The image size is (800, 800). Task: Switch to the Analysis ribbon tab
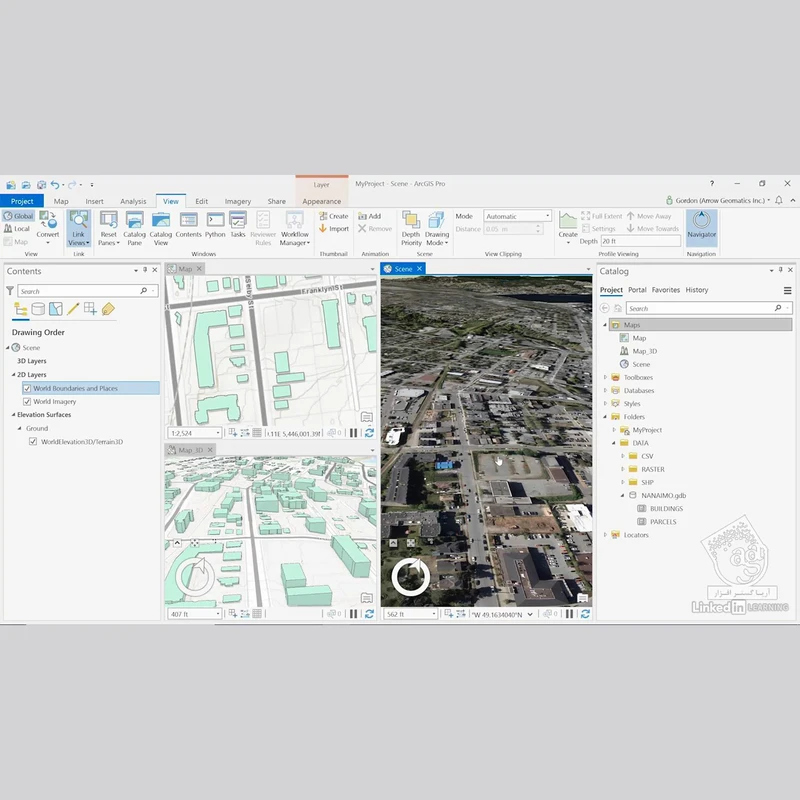coord(133,201)
